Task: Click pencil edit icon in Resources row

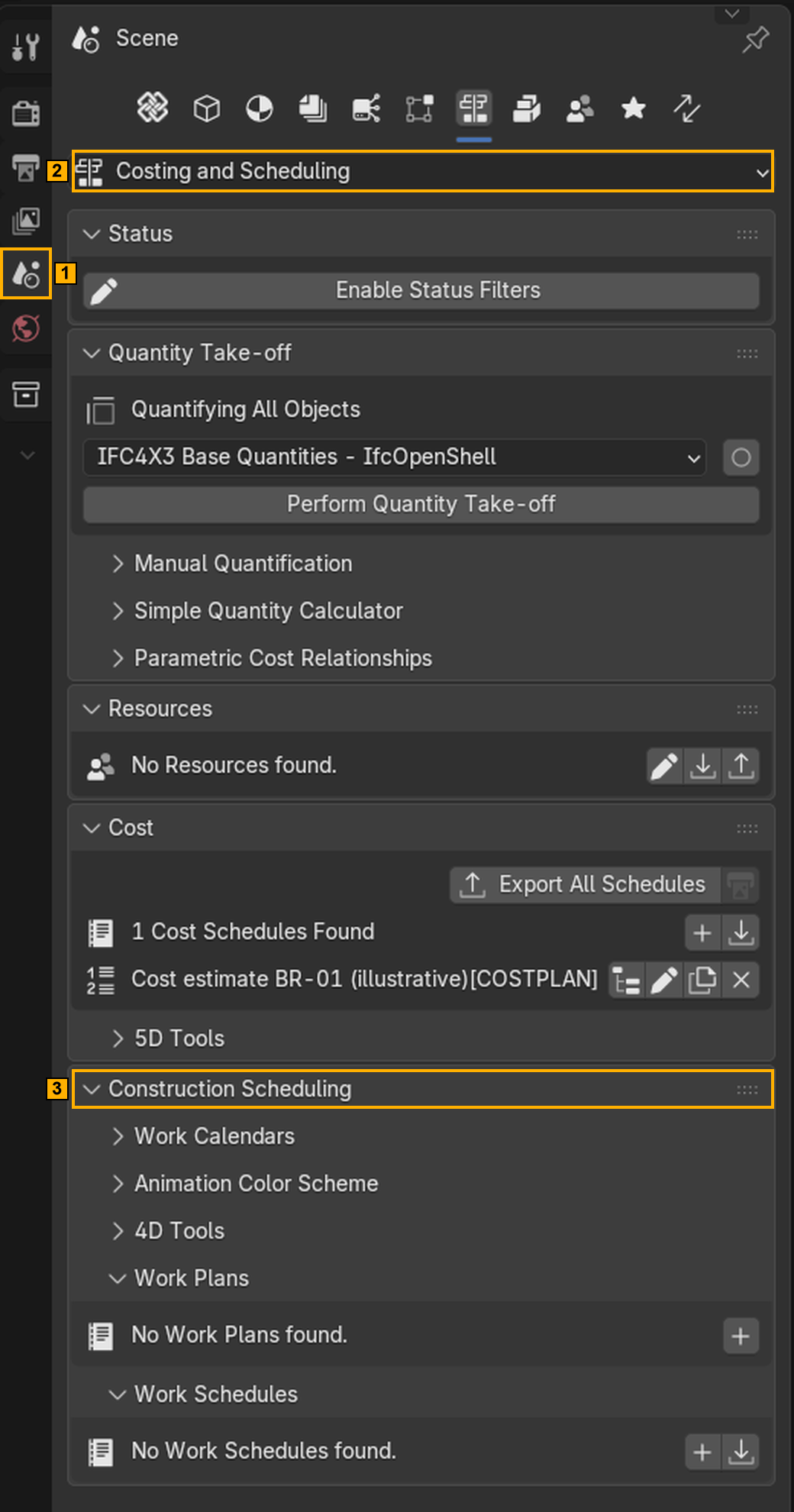Action: coord(664,765)
